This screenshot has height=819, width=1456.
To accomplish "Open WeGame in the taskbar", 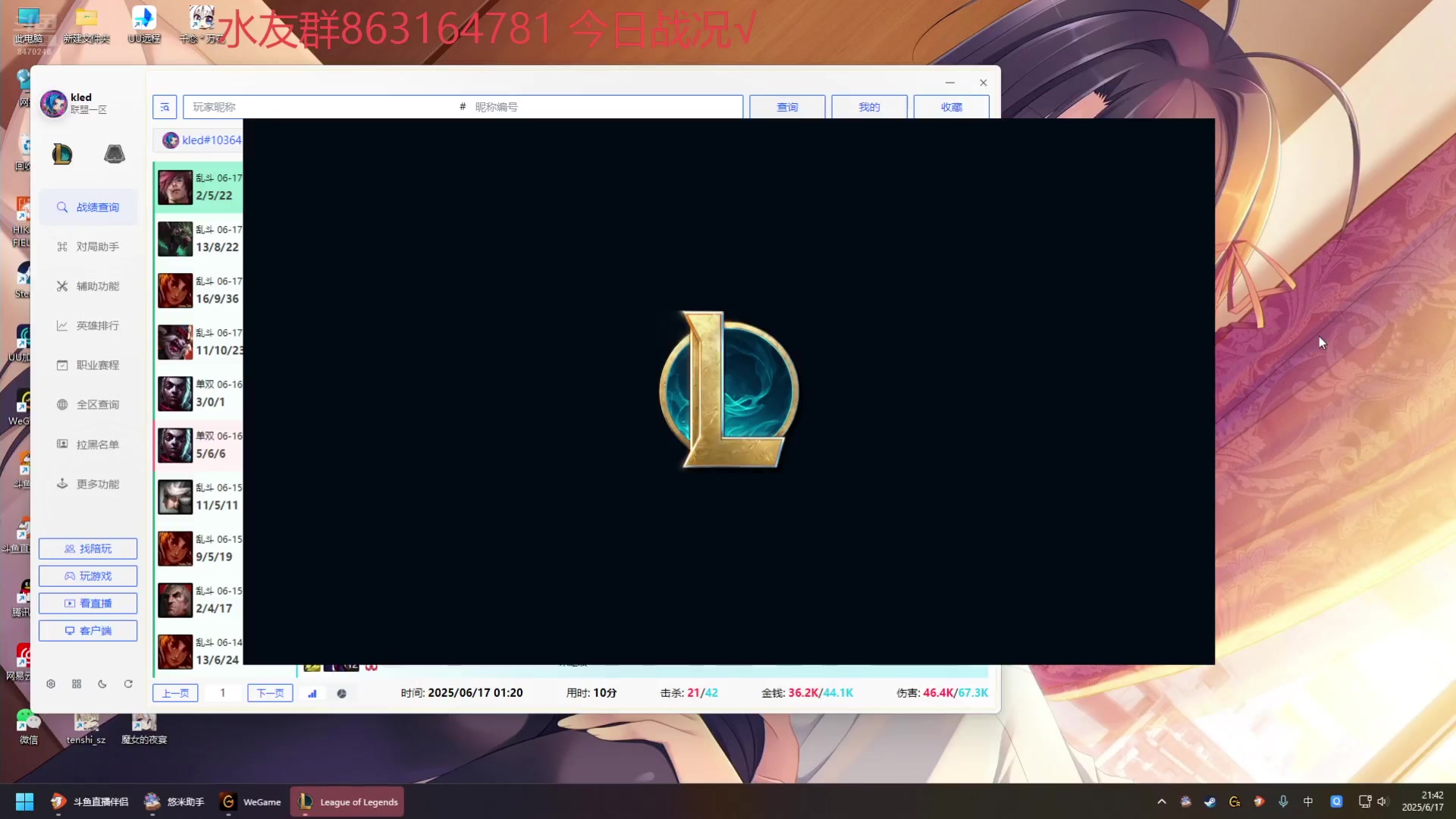I will tap(250, 802).
